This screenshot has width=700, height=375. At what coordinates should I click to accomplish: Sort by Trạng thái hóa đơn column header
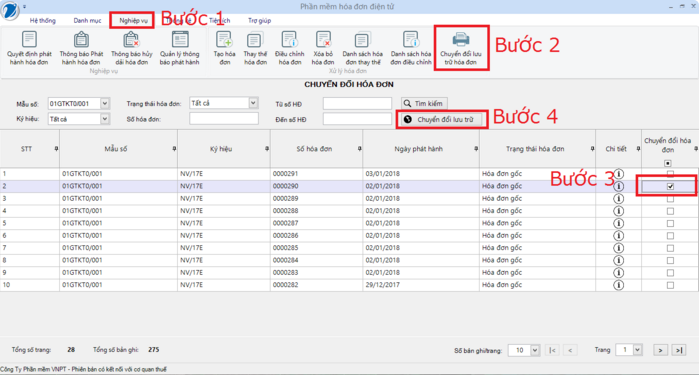point(535,149)
